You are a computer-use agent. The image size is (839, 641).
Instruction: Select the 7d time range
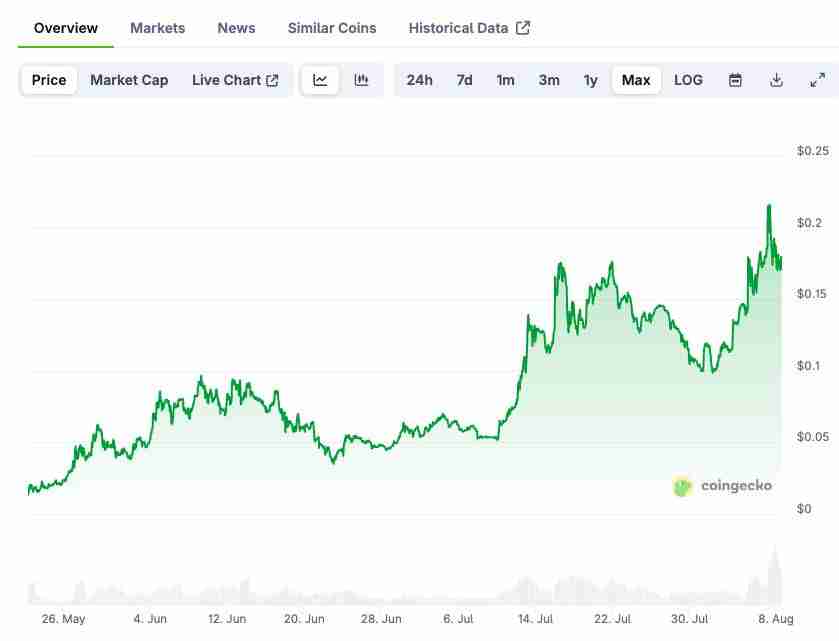coord(464,80)
